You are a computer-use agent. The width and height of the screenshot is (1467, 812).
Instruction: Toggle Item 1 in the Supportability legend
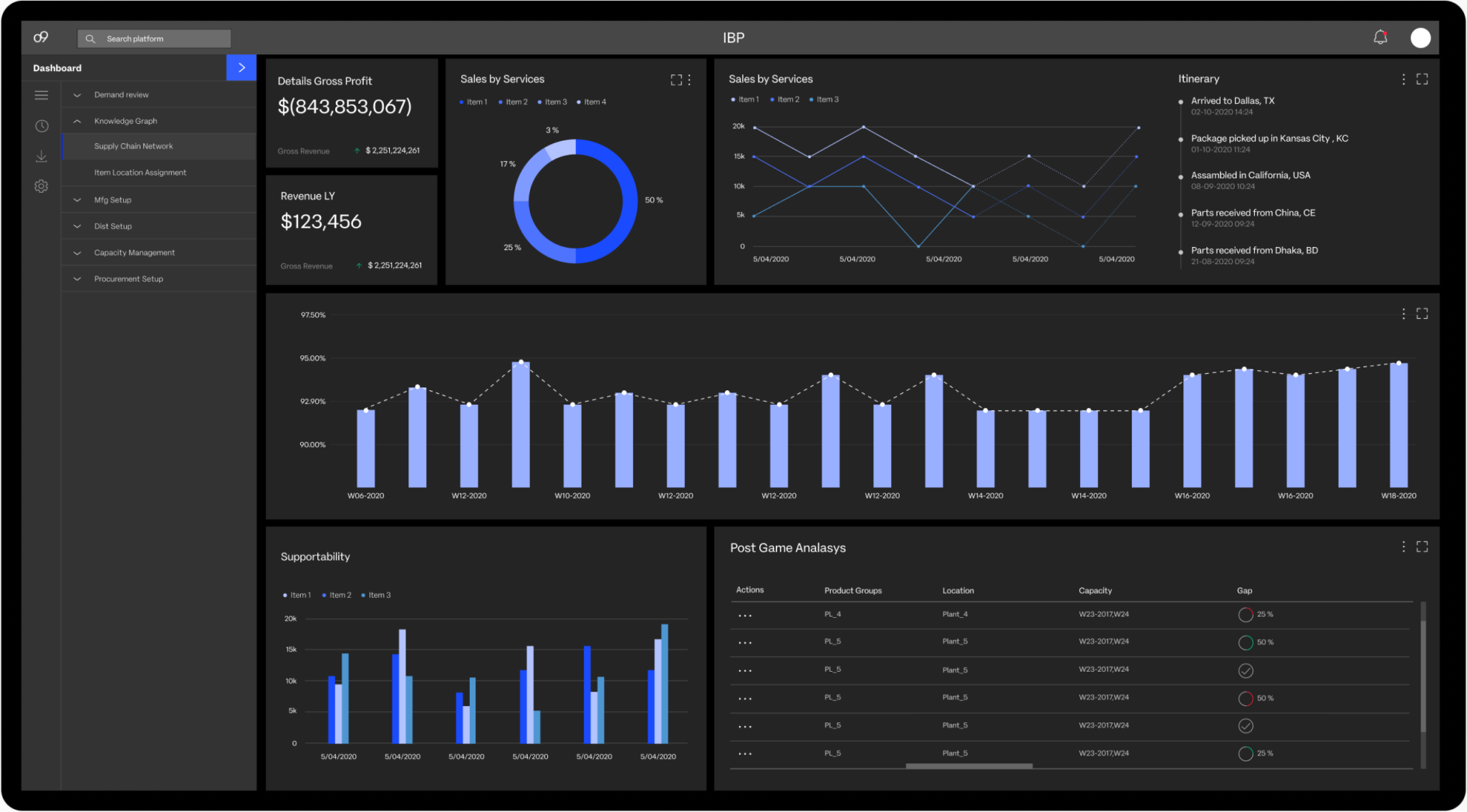click(297, 594)
